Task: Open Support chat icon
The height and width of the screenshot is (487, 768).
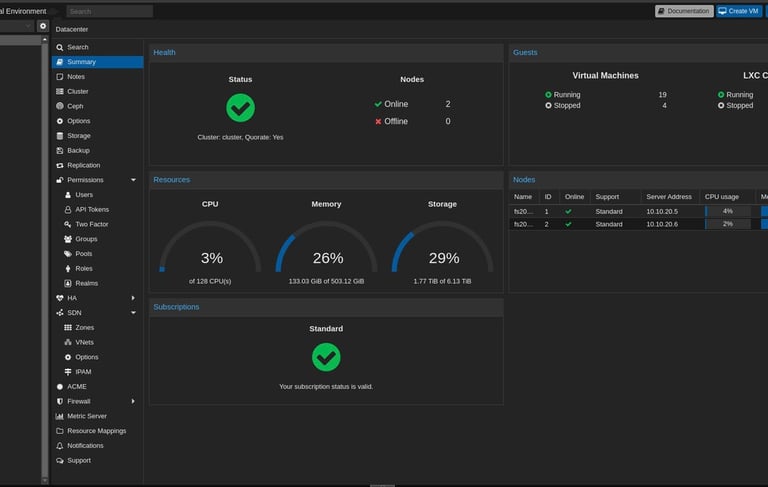Action: coord(59,461)
